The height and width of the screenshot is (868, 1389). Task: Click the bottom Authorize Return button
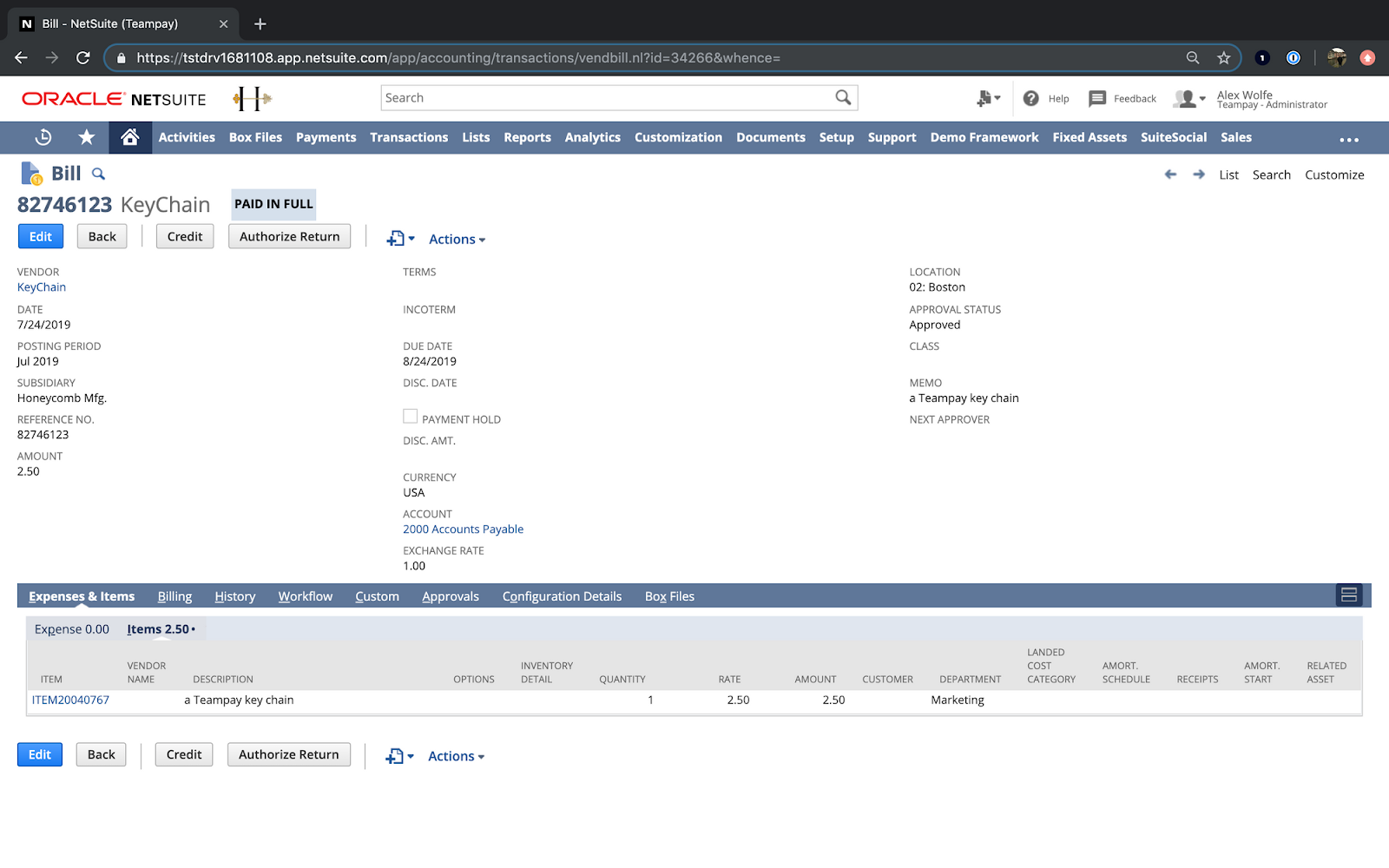289,754
